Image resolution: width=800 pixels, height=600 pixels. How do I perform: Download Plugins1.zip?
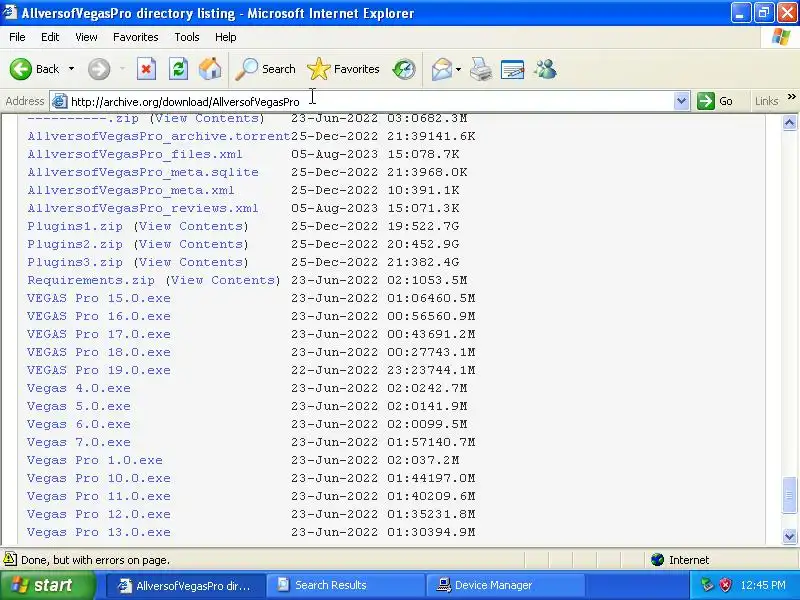[x=75, y=226]
